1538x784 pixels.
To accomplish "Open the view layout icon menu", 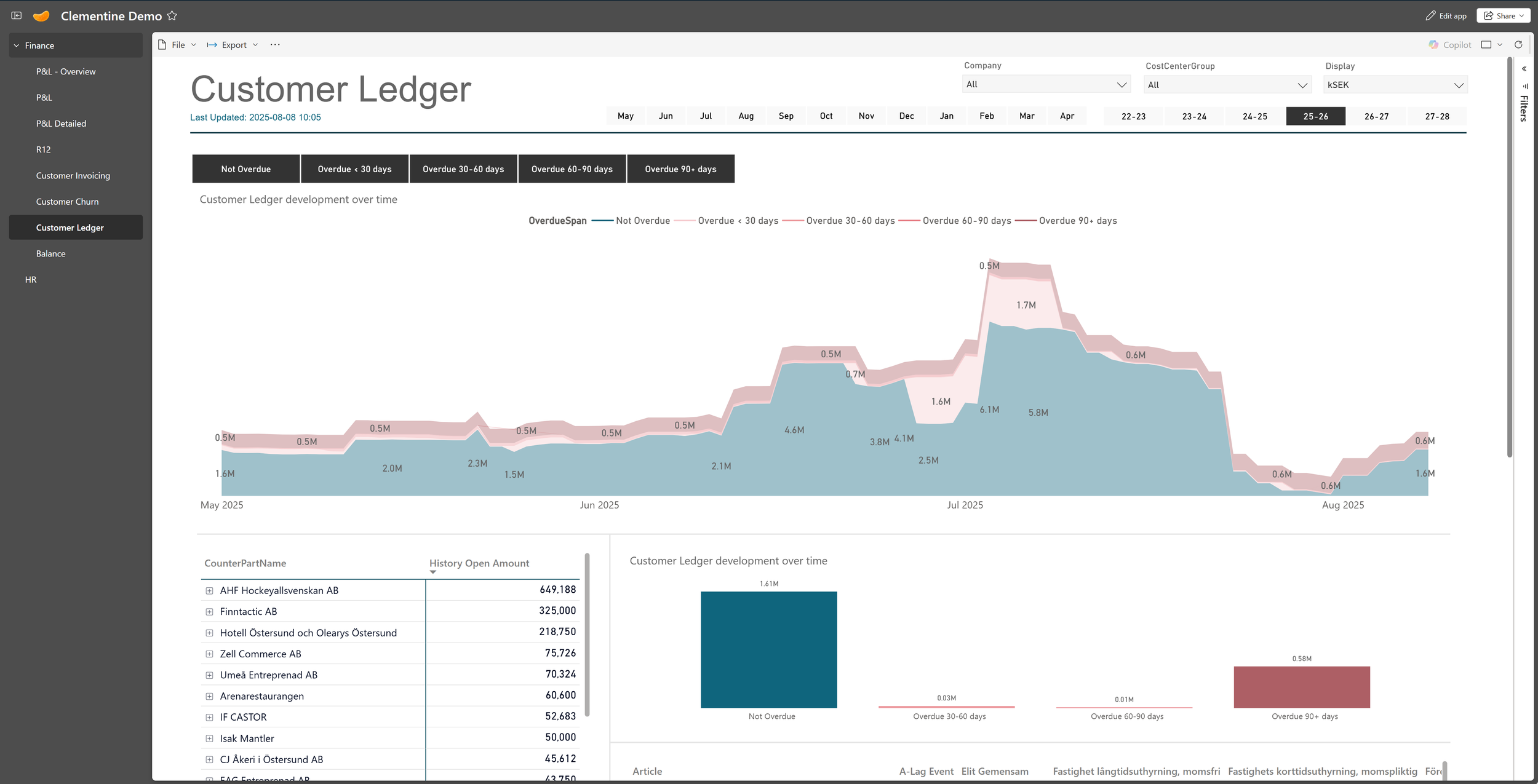I will coord(1487,45).
